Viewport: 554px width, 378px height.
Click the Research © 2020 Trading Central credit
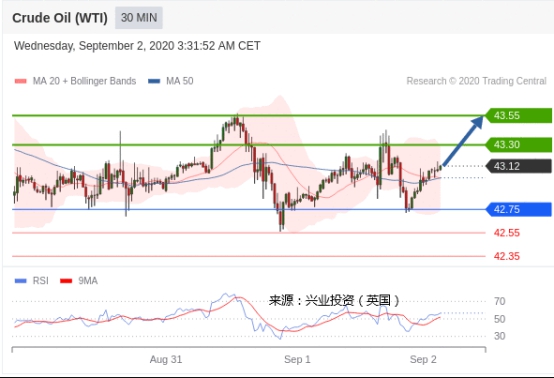pos(476,81)
